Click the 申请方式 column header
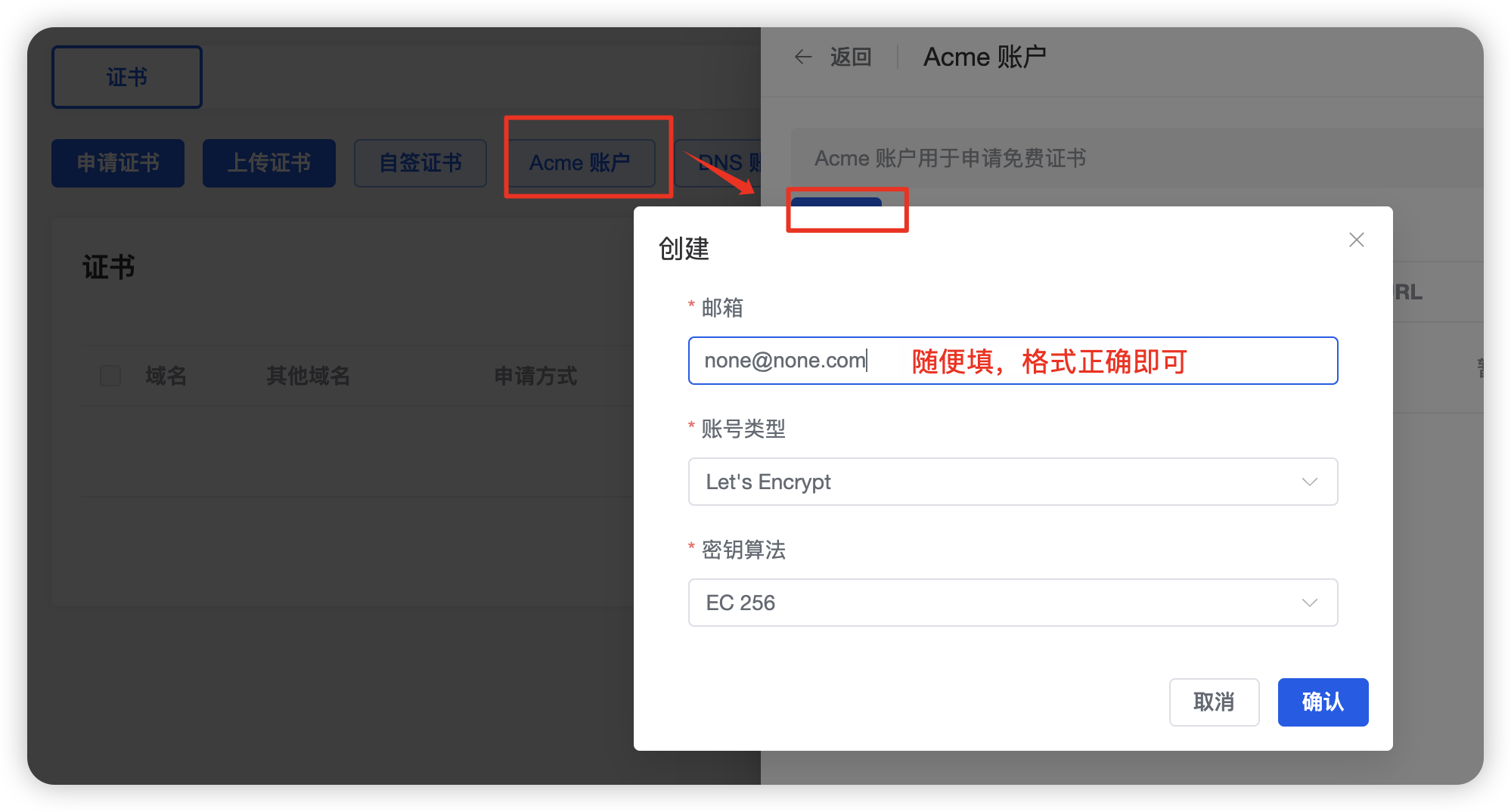The height and width of the screenshot is (812, 1511). coord(535,376)
